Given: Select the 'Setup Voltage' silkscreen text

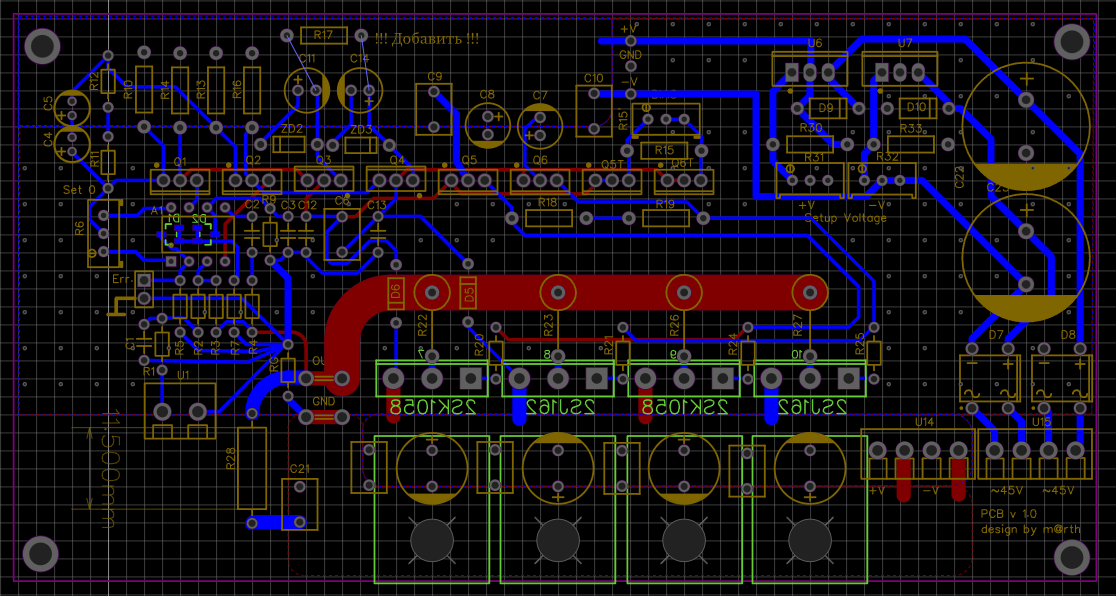Looking at the screenshot, I should 846,218.
